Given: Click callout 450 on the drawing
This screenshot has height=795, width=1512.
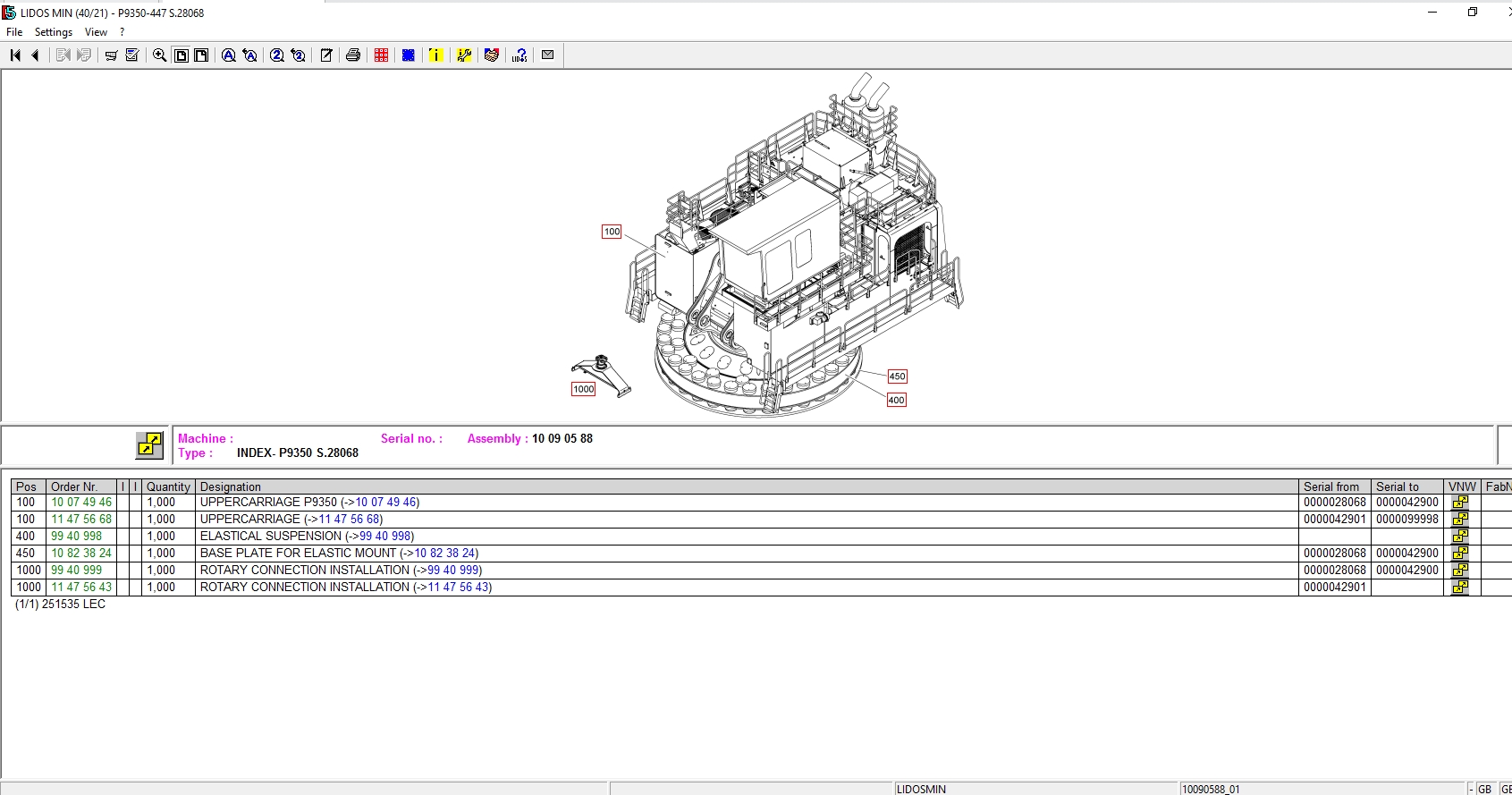Looking at the screenshot, I should pos(897,376).
